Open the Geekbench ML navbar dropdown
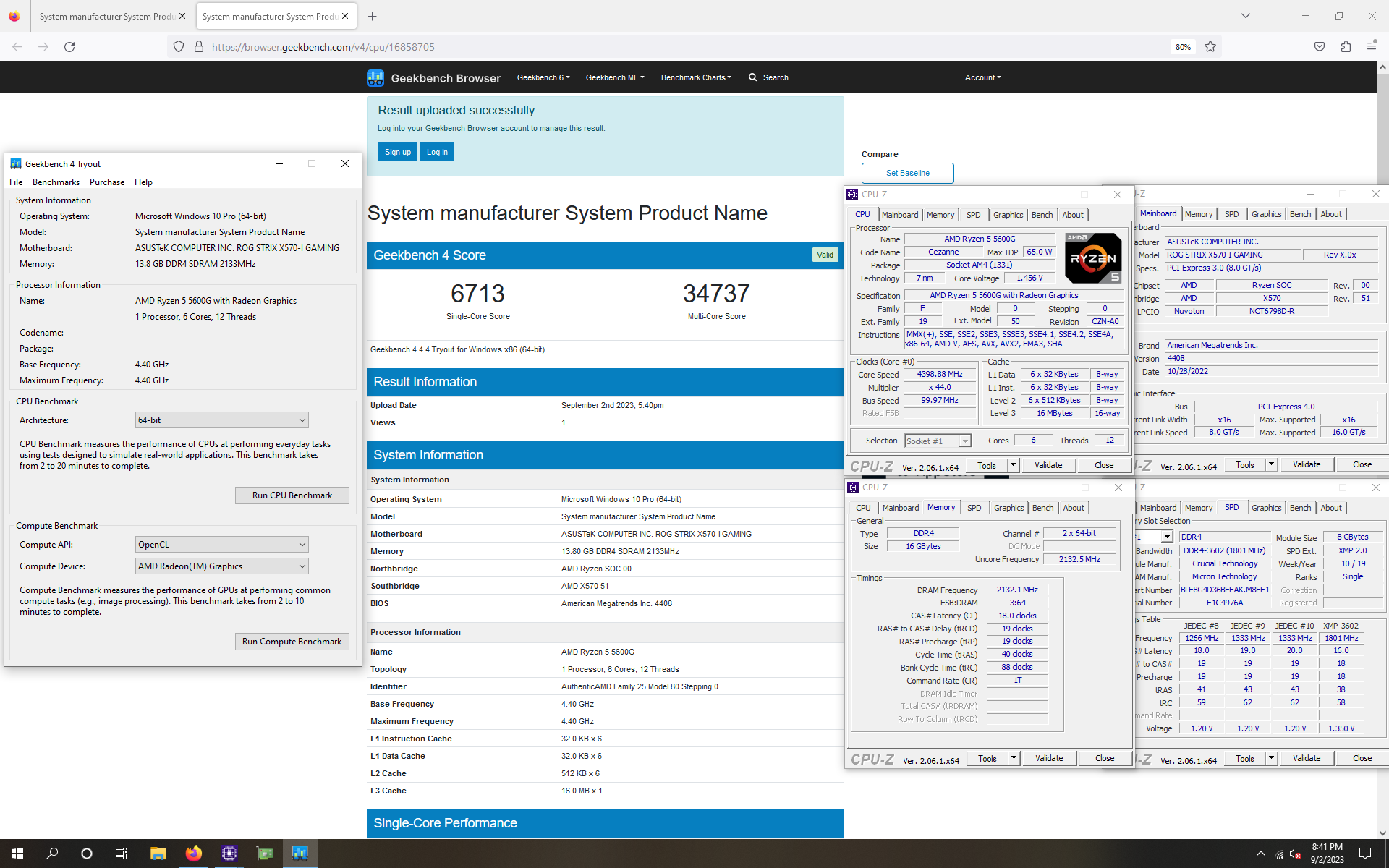1389x868 pixels. point(615,77)
